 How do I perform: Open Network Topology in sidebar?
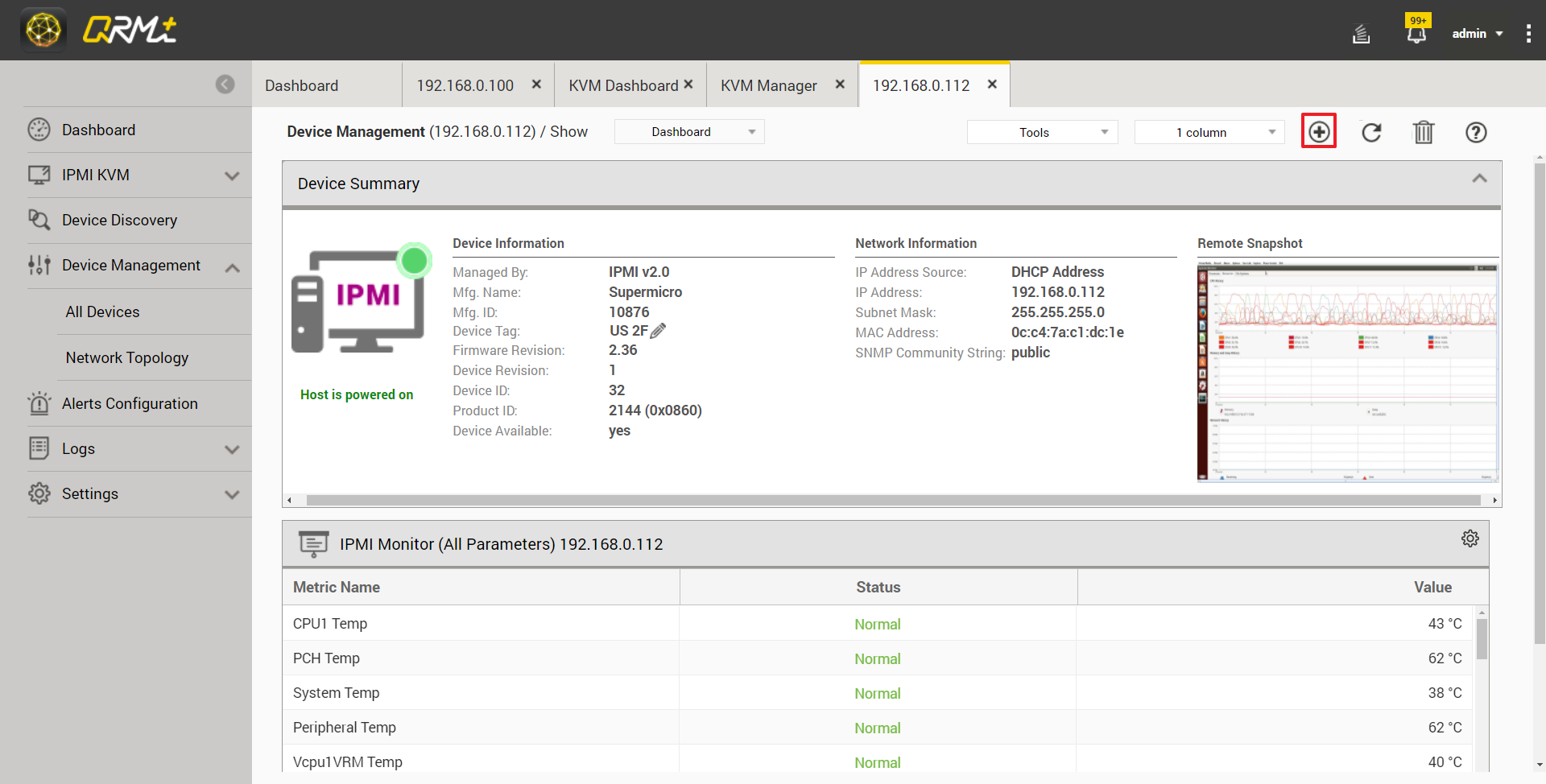[x=126, y=357]
